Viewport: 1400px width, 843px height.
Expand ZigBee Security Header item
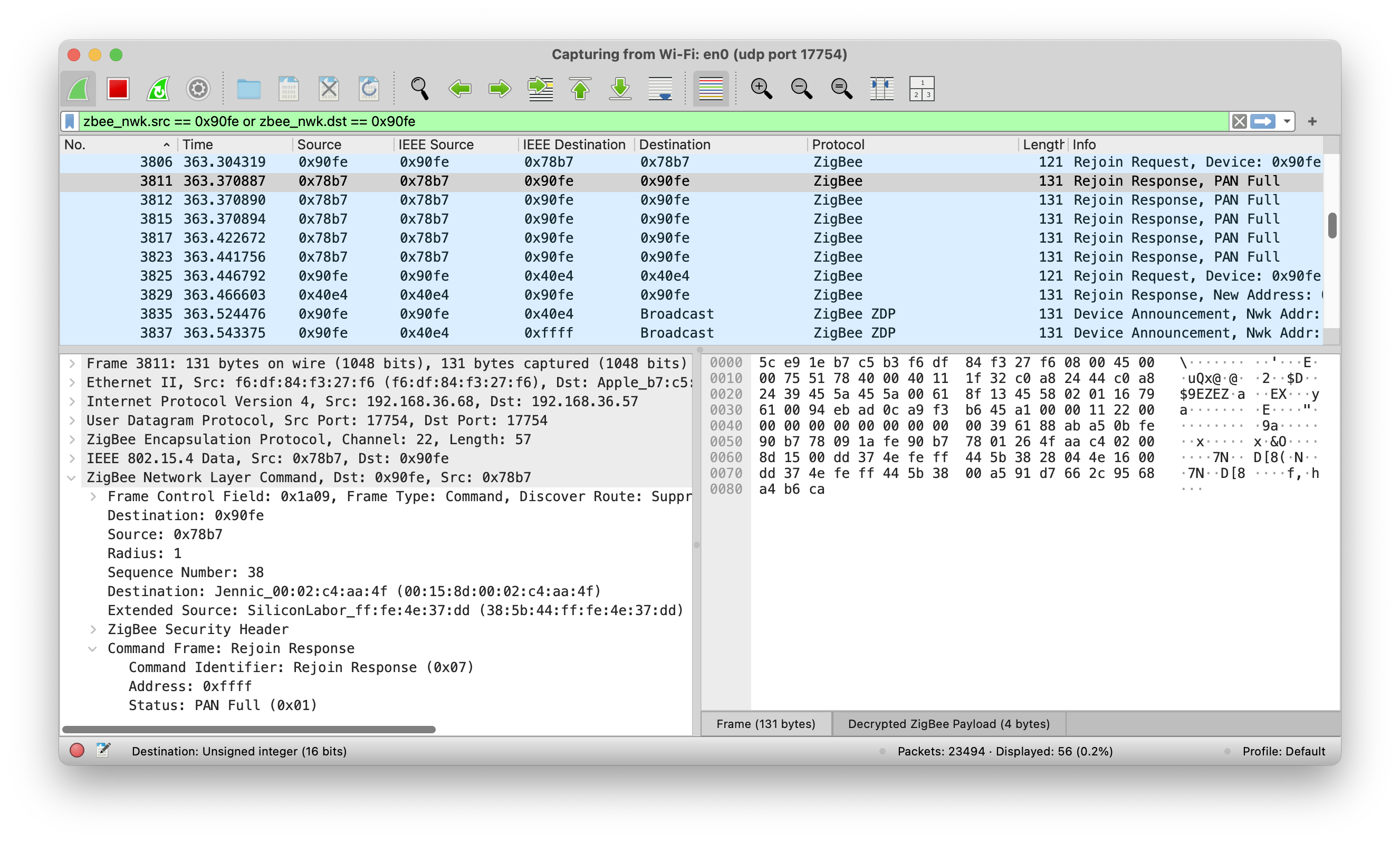[x=94, y=629]
